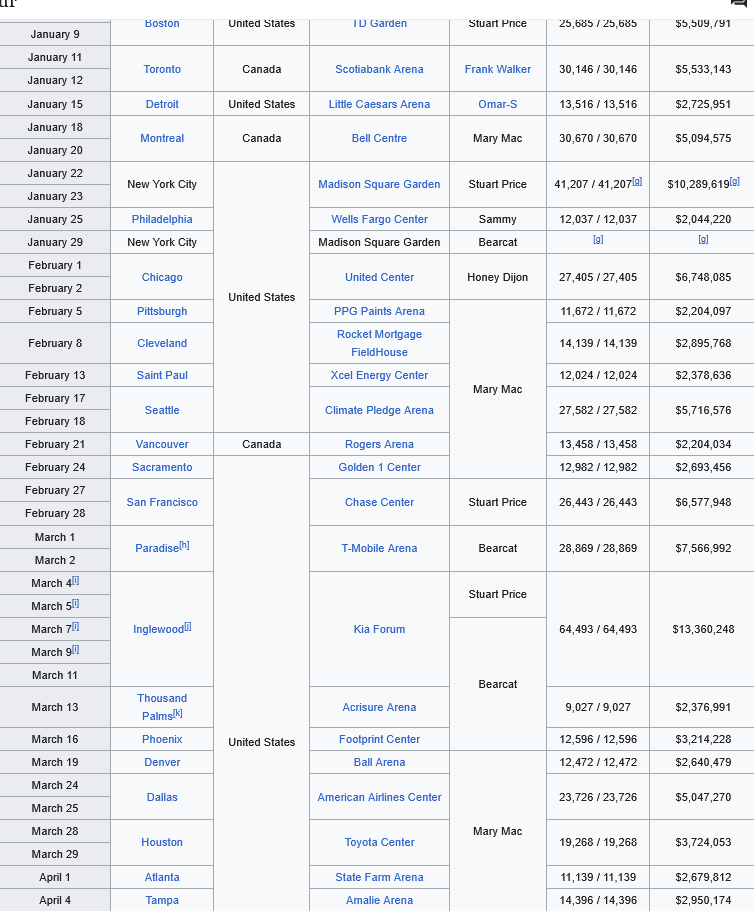Image resolution: width=754 pixels, height=912 pixels.
Task: Open the Wells Fargo Center link
Action: [379, 219]
